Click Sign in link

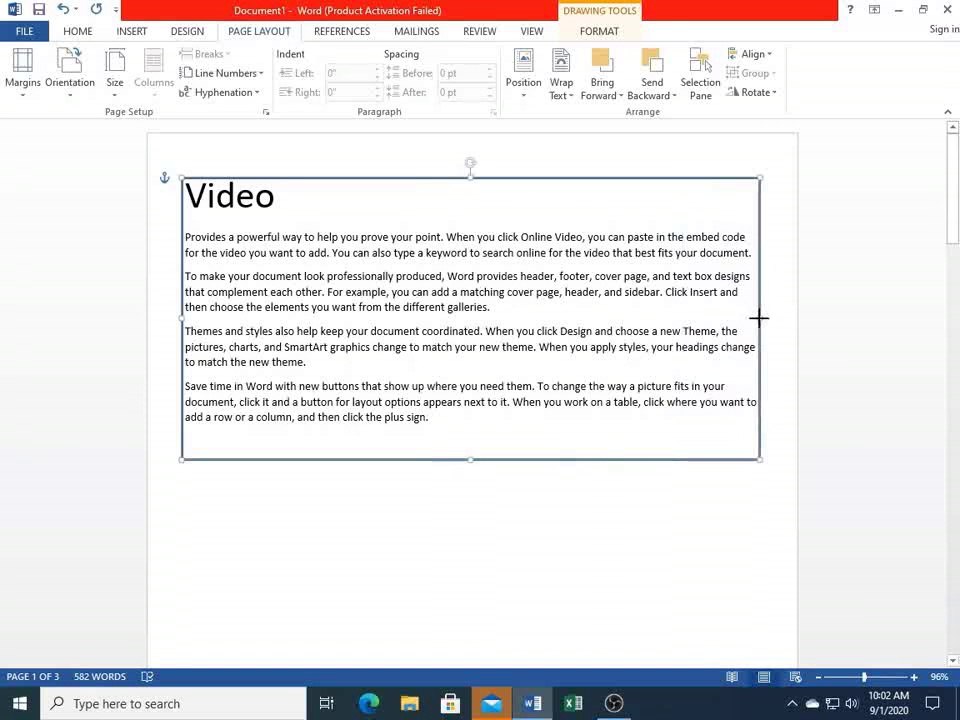944,29
